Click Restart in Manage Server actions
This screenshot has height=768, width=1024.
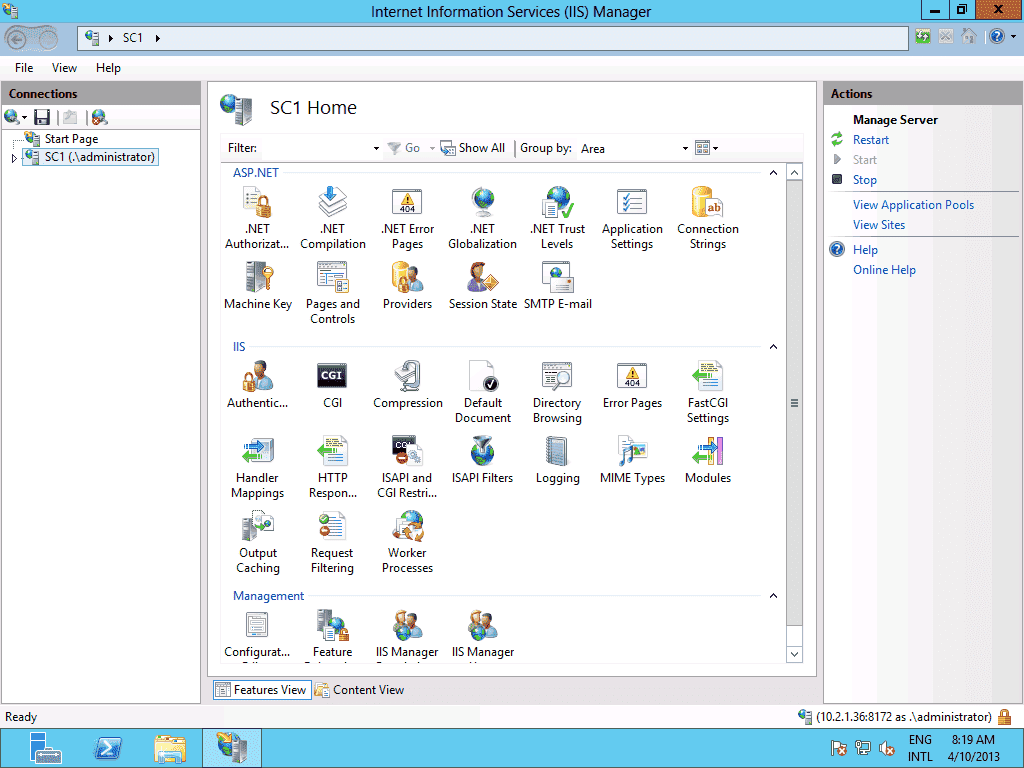click(871, 140)
